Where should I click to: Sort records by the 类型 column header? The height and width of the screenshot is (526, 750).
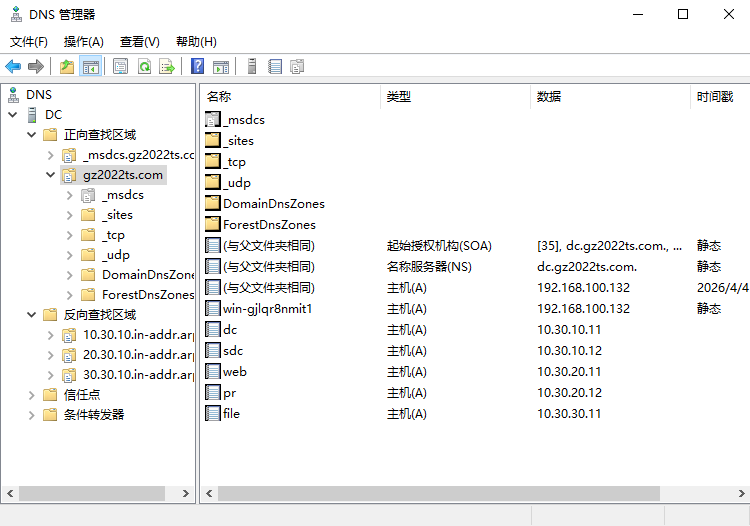coord(400,97)
